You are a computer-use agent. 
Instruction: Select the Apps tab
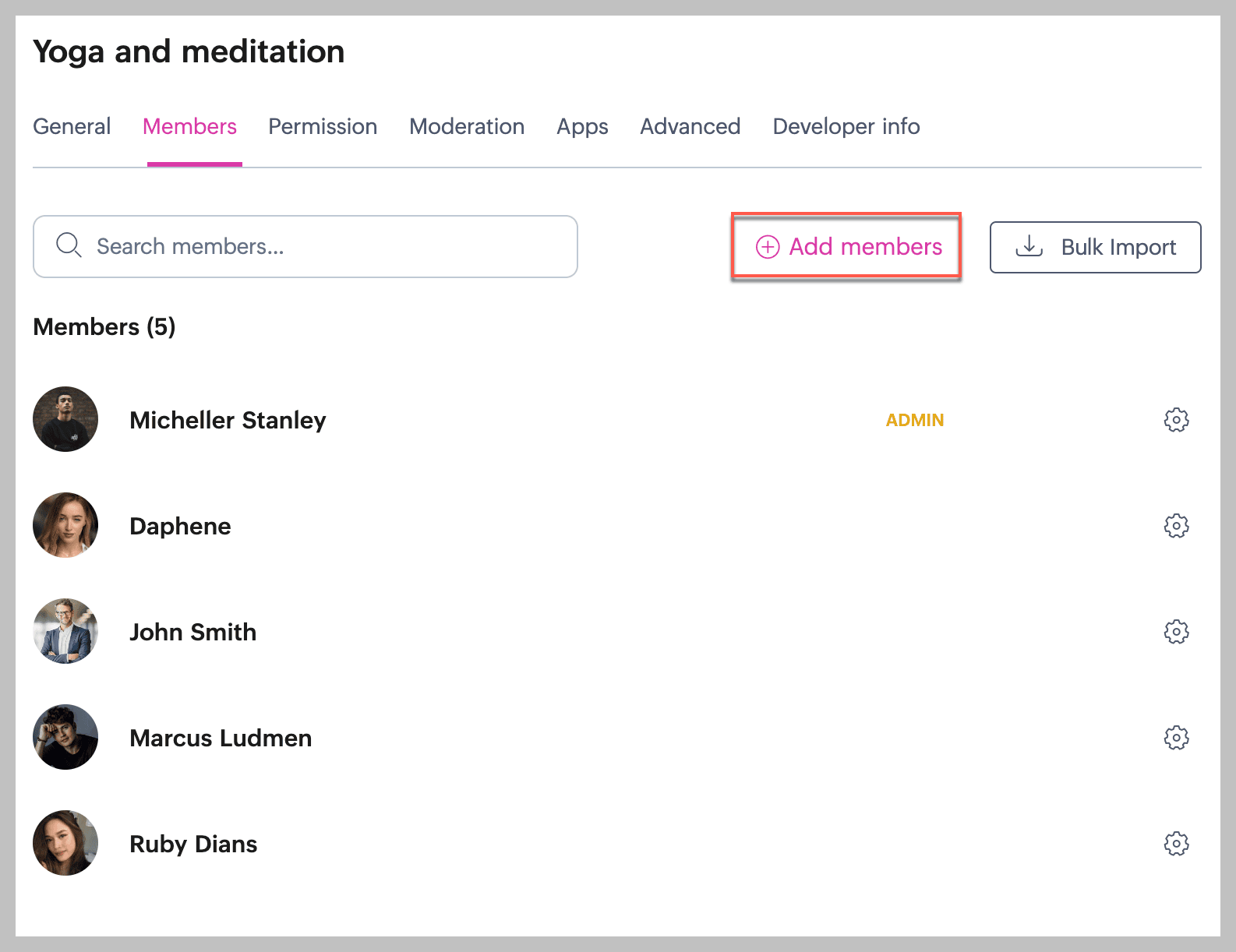coord(582,126)
